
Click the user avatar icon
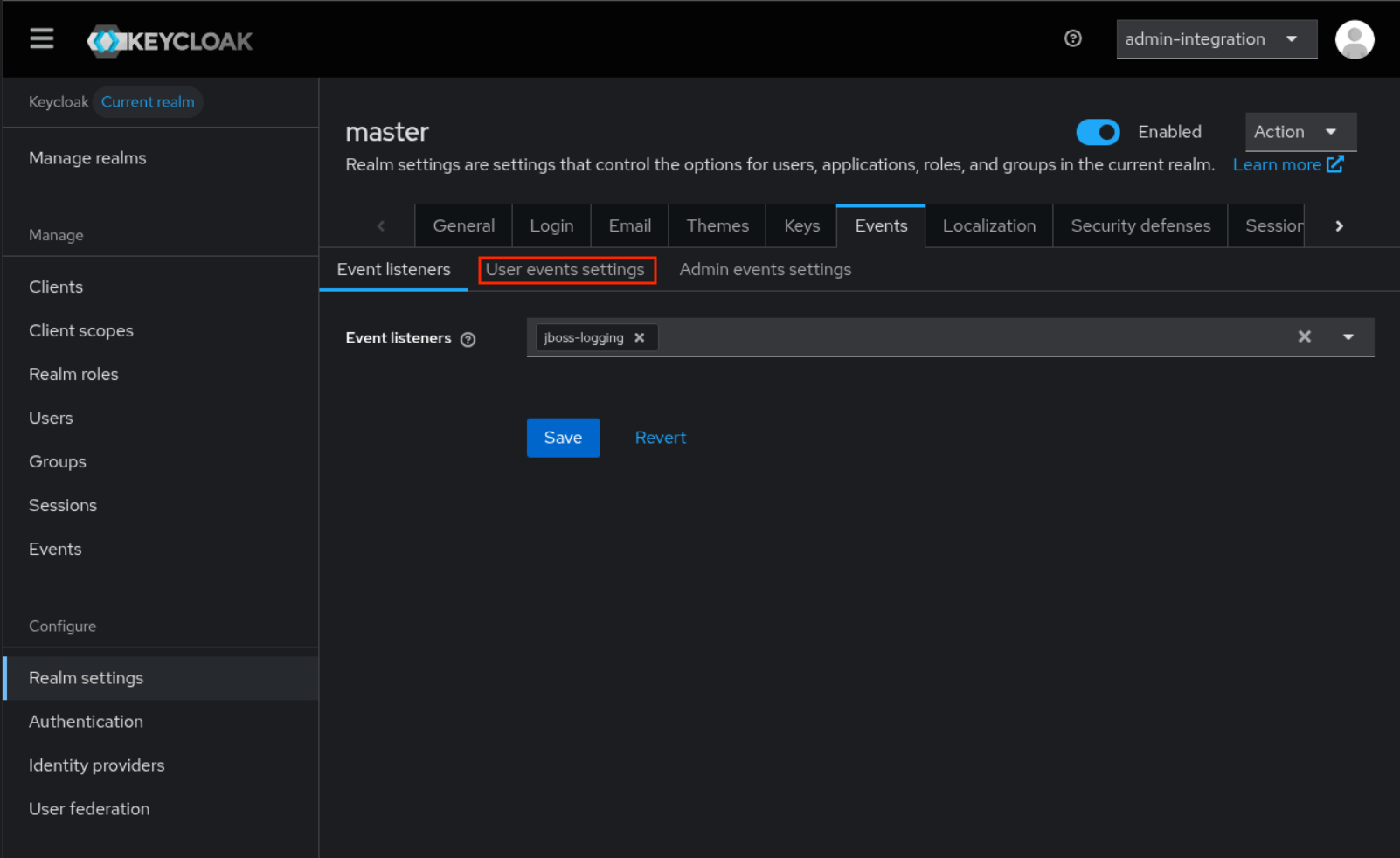[x=1354, y=40]
